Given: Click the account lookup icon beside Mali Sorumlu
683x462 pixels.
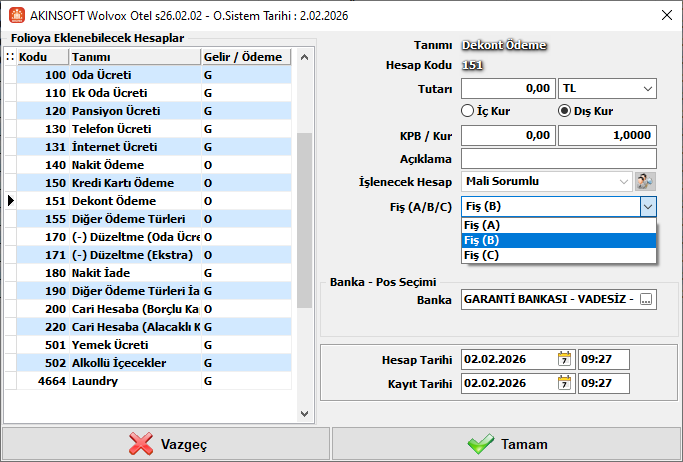Looking at the screenshot, I should (x=646, y=181).
